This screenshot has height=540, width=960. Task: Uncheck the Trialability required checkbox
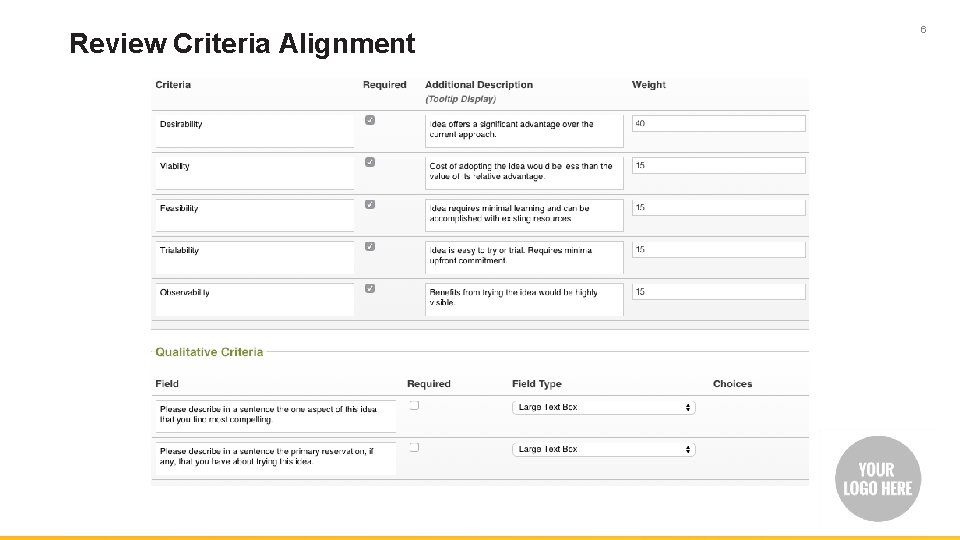click(370, 246)
